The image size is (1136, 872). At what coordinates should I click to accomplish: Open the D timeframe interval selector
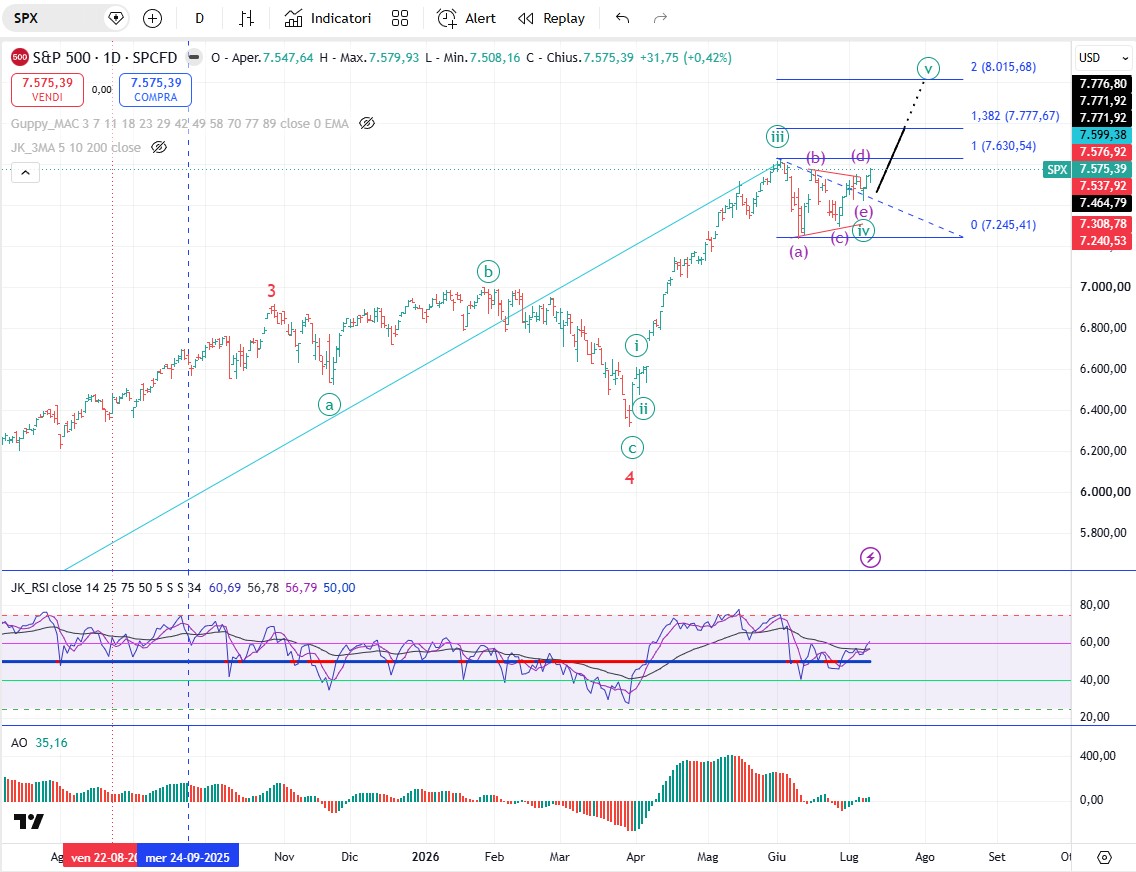pos(199,18)
